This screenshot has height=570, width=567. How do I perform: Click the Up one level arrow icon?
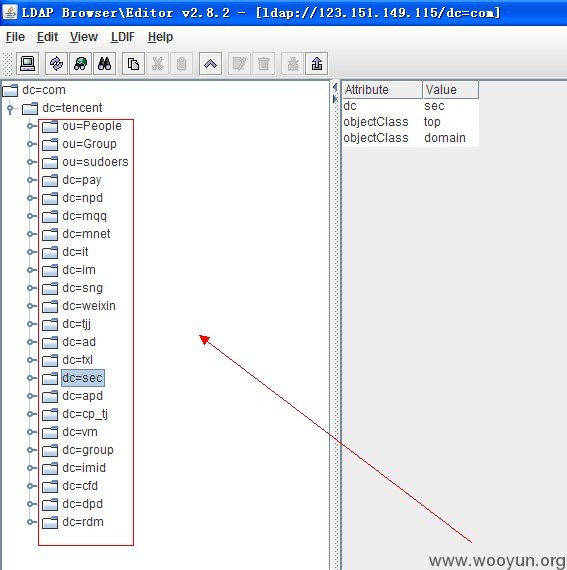(210, 64)
